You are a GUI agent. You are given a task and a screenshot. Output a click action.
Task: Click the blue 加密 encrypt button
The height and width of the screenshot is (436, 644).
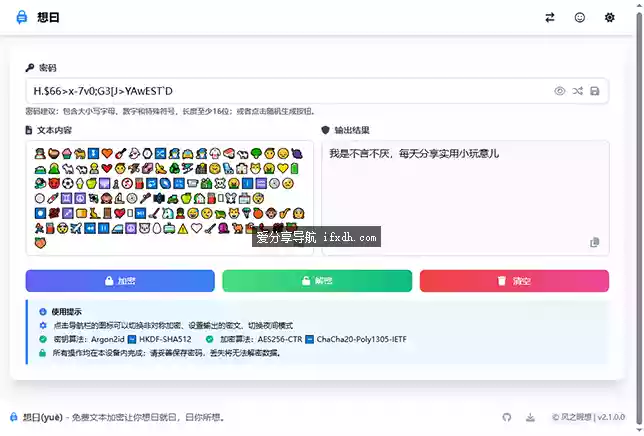coord(120,281)
